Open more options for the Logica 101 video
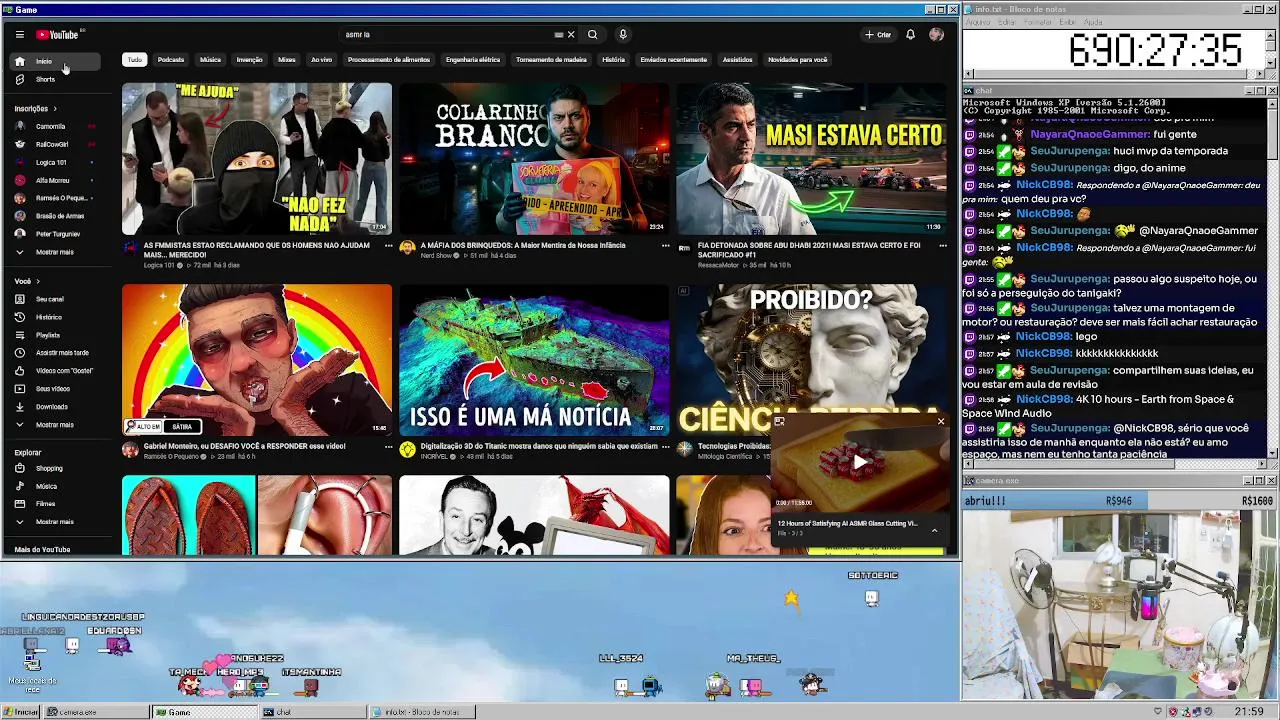The height and width of the screenshot is (720, 1280). [388, 245]
